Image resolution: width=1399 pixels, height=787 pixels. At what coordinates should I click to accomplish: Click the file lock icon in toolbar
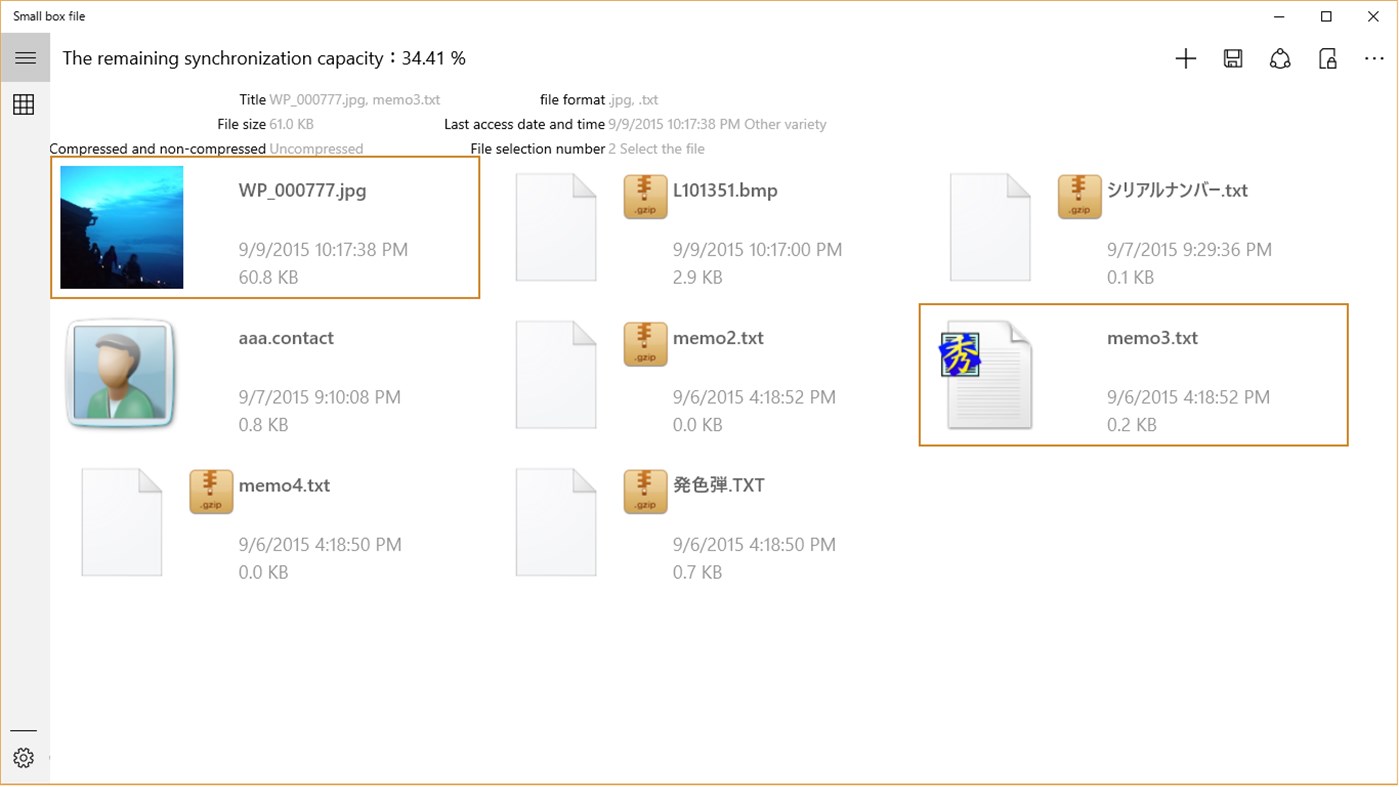(1328, 59)
